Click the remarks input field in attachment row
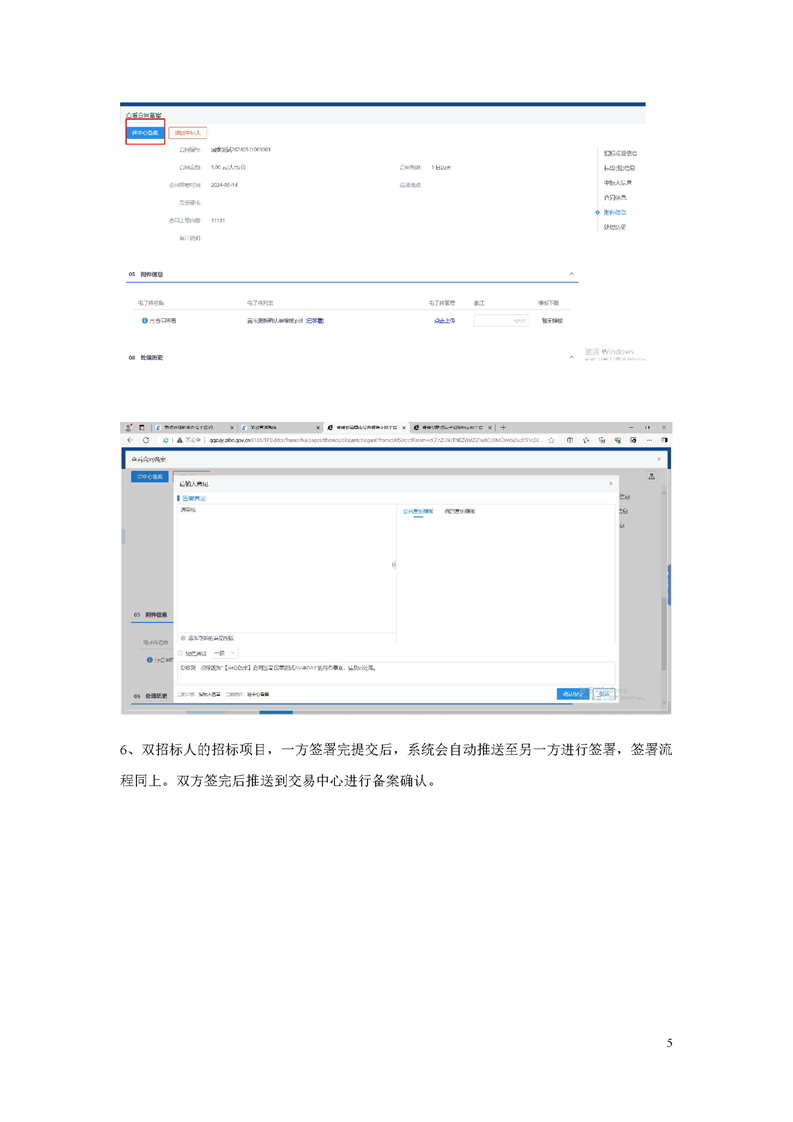Viewport: 793px width, 1122px height. pyautogui.click(x=501, y=321)
